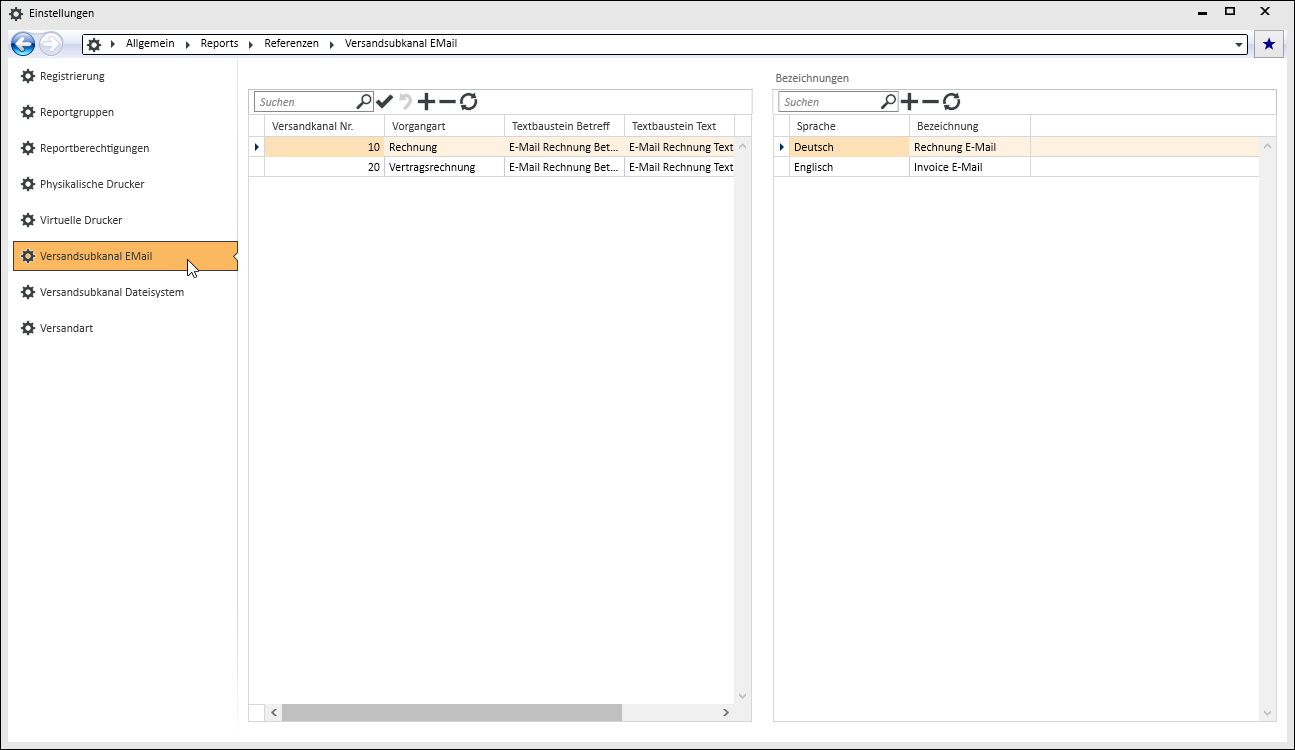
Task: Add new Versandkanal row with plus icon
Action: pyautogui.click(x=426, y=102)
